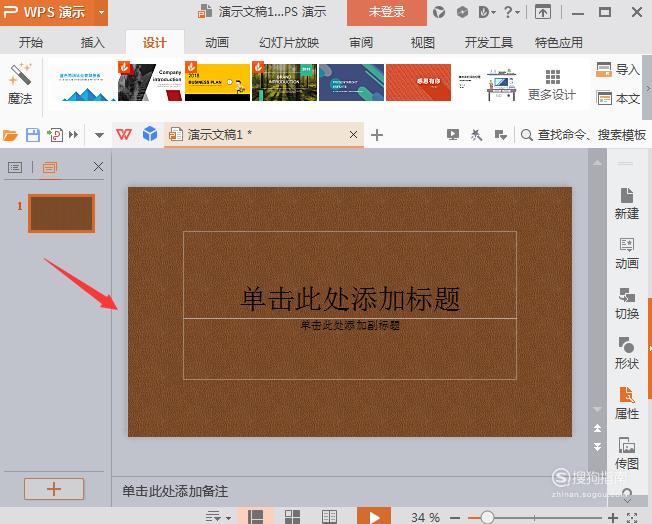This screenshot has width=652, height=524.
Task: Switch the left panel to outline view
Action: pos(15,168)
